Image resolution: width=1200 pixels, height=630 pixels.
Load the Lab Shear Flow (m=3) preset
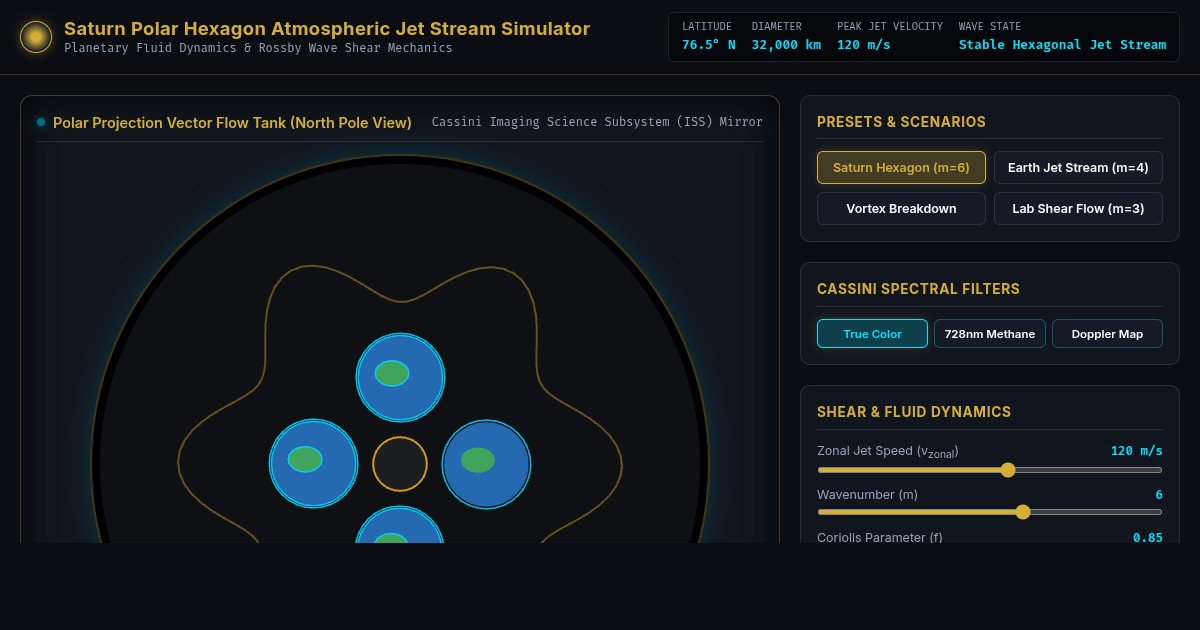coord(1078,209)
